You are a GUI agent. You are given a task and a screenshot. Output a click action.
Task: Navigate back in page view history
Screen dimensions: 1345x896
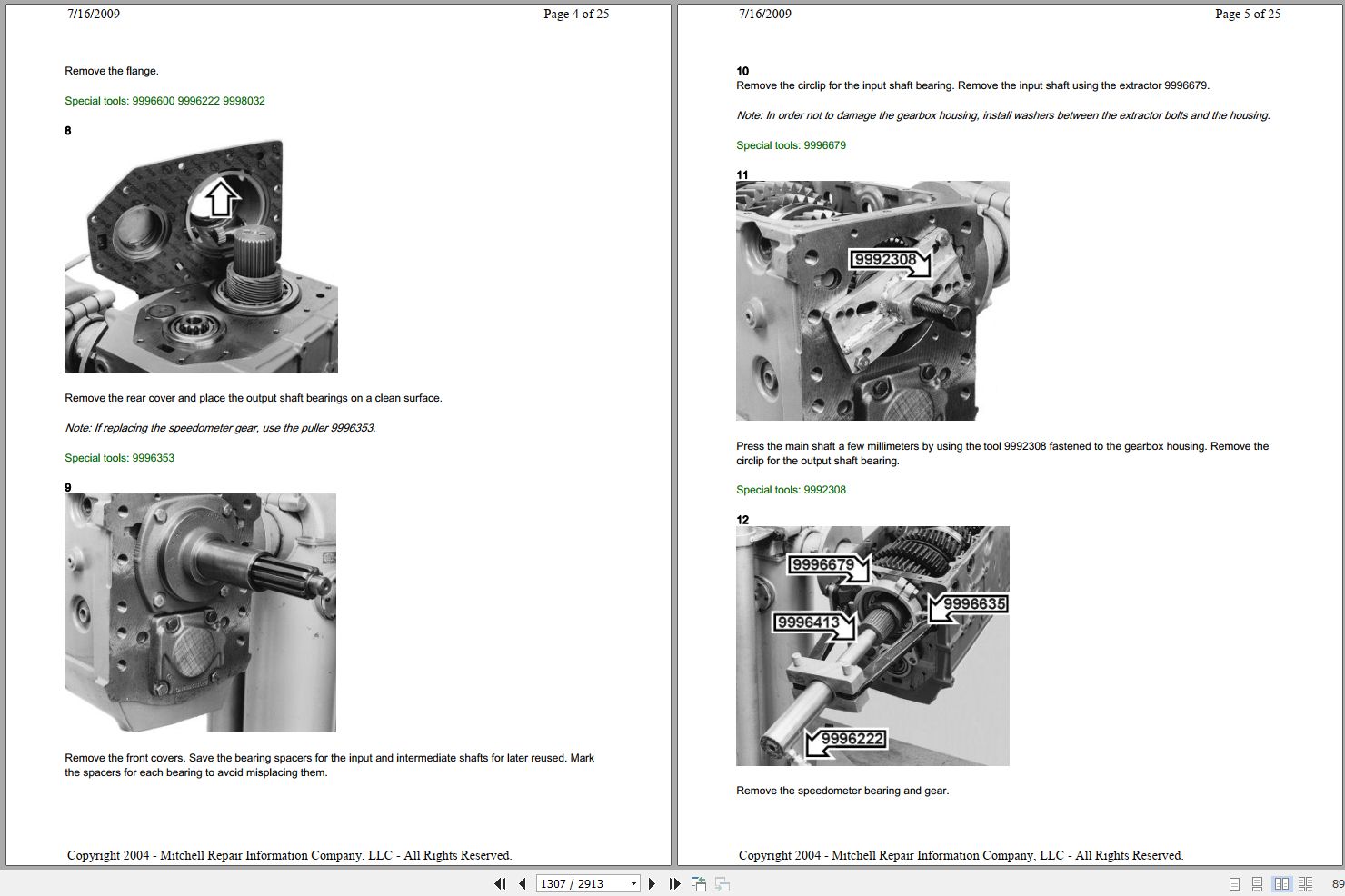tap(699, 883)
